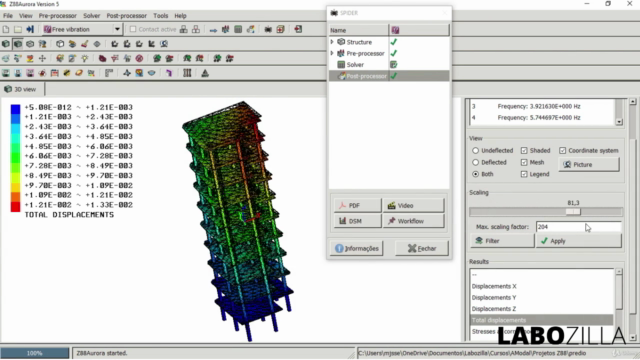Click the black weight triangle icon
The image size is (640, 360).
pos(205,73)
